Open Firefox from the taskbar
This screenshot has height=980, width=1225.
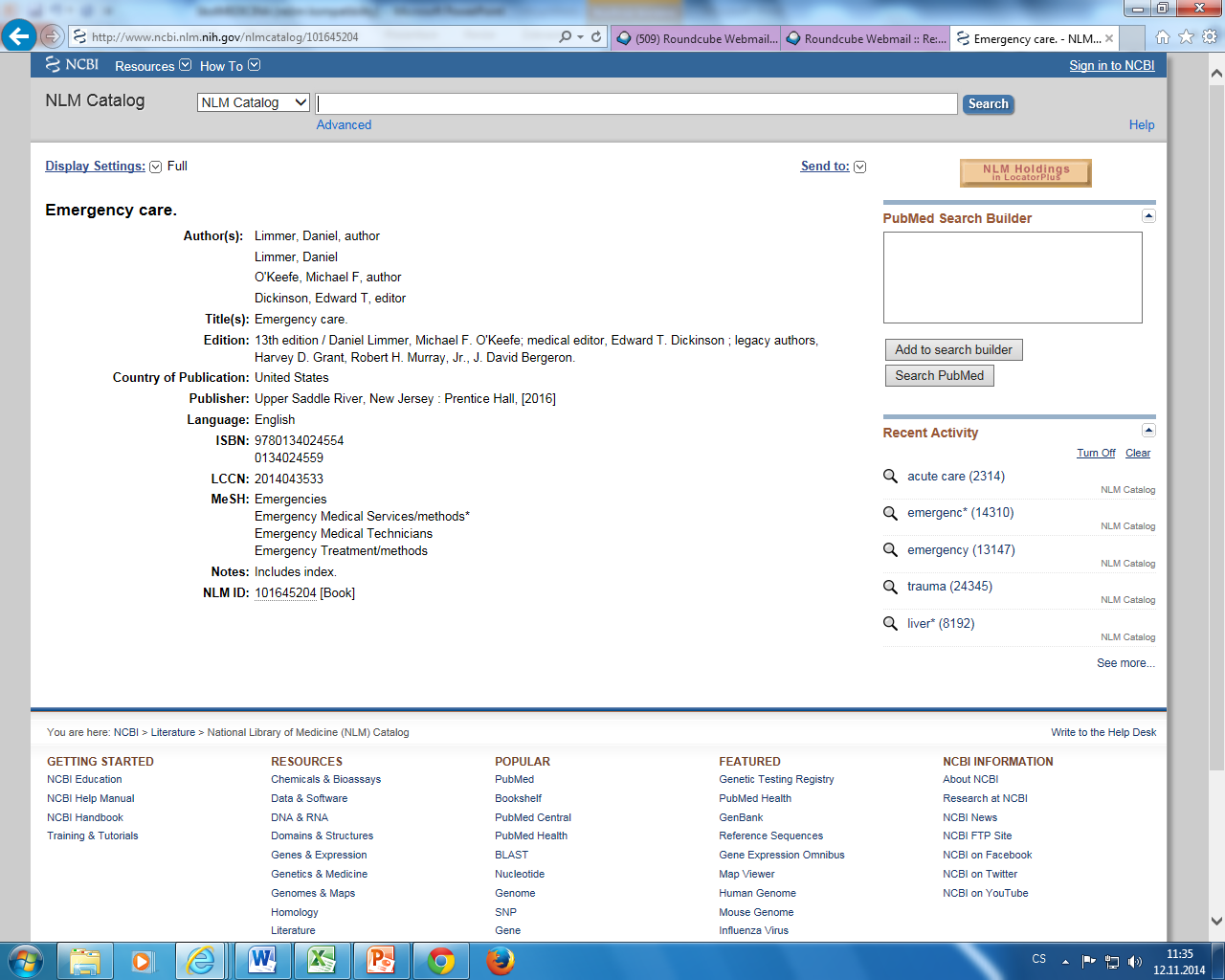tap(500, 961)
